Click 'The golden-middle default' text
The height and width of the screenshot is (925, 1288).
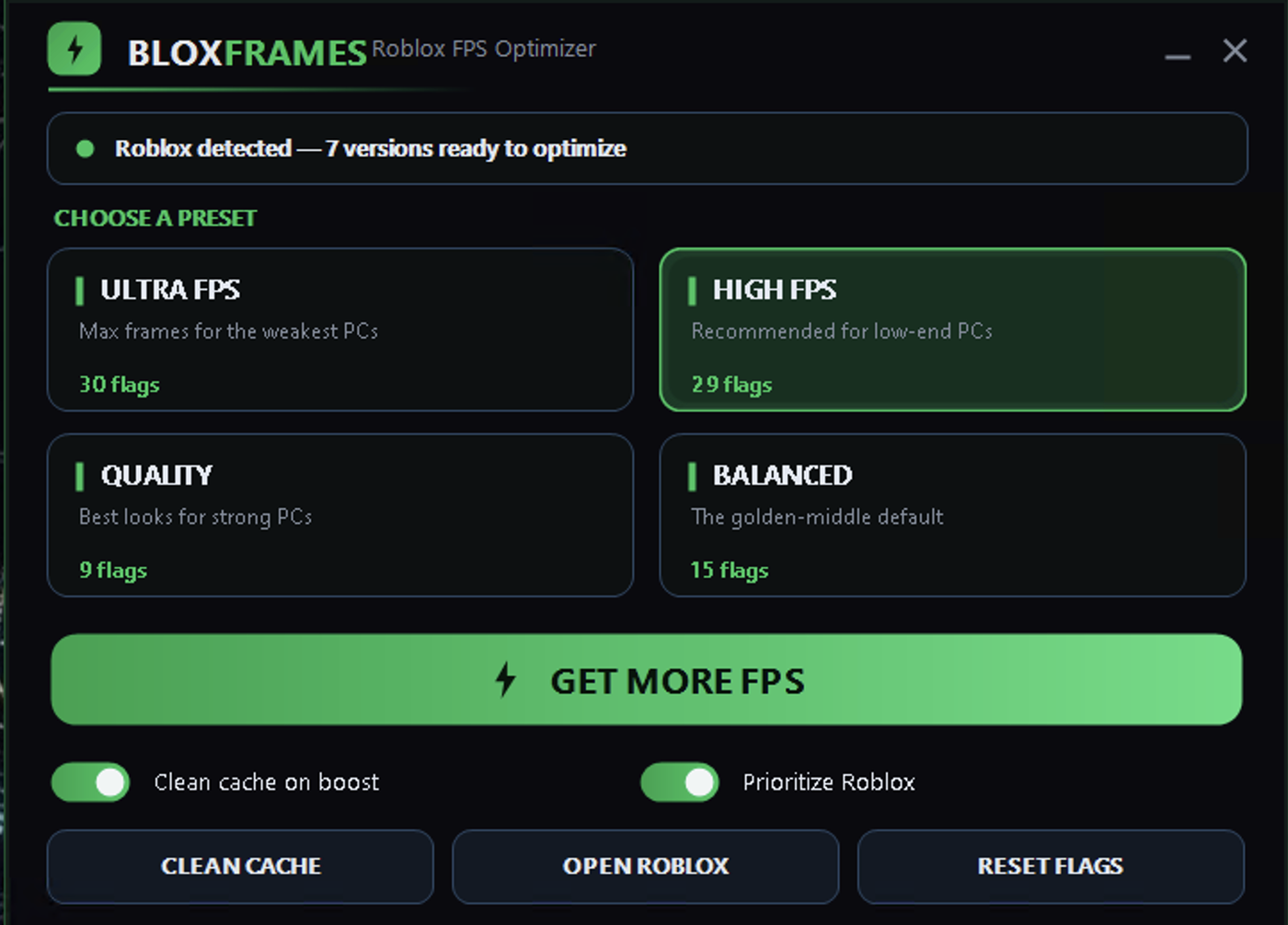(817, 517)
